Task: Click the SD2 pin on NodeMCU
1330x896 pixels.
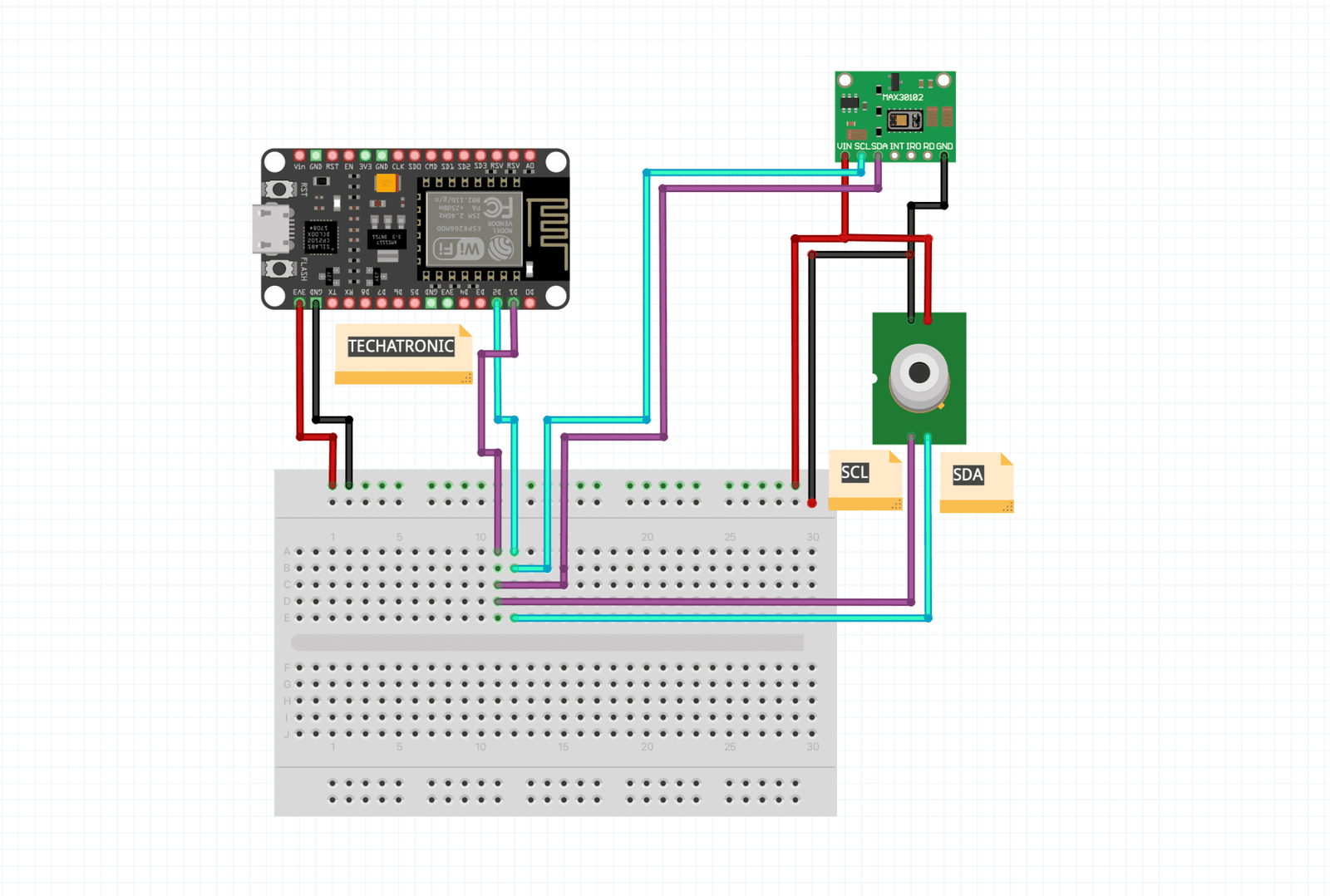Action: 464,155
